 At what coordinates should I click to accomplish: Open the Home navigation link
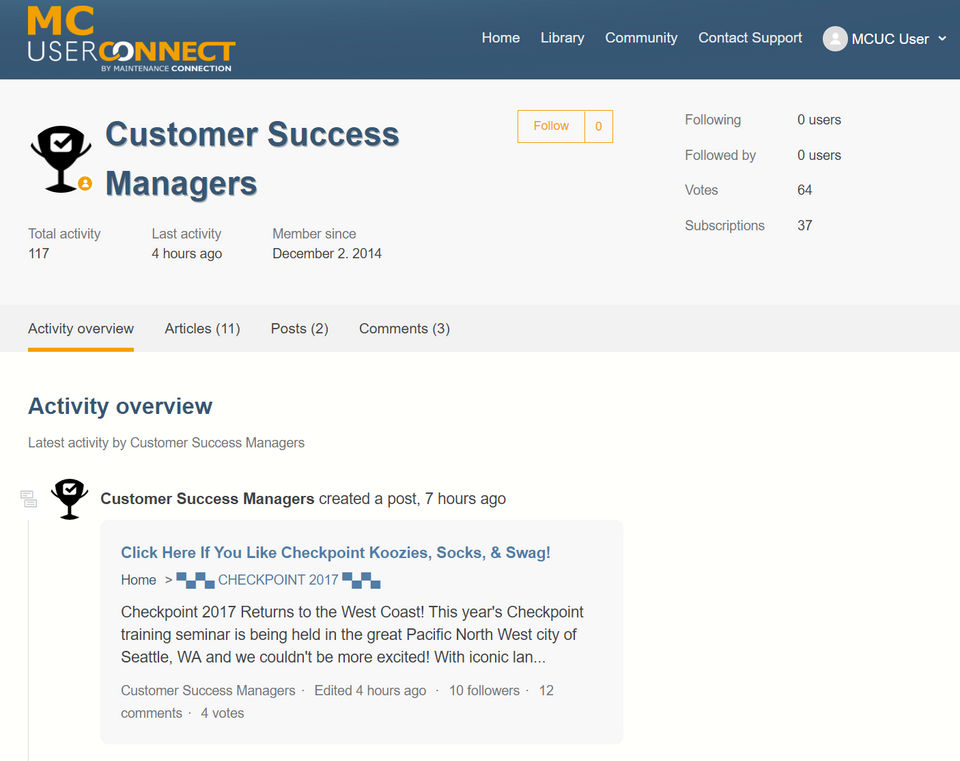coord(500,38)
